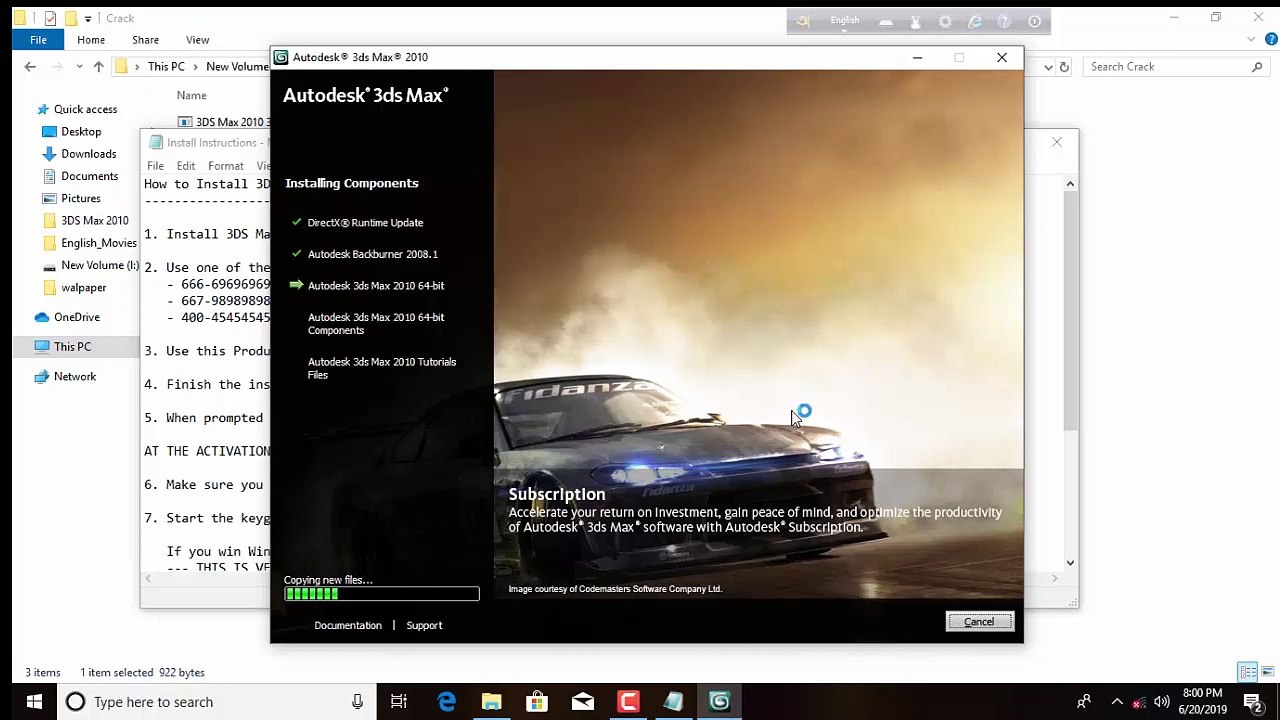The image size is (1280, 720).
Task: Open the Action Center notifications
Action: pos(1253,702)
